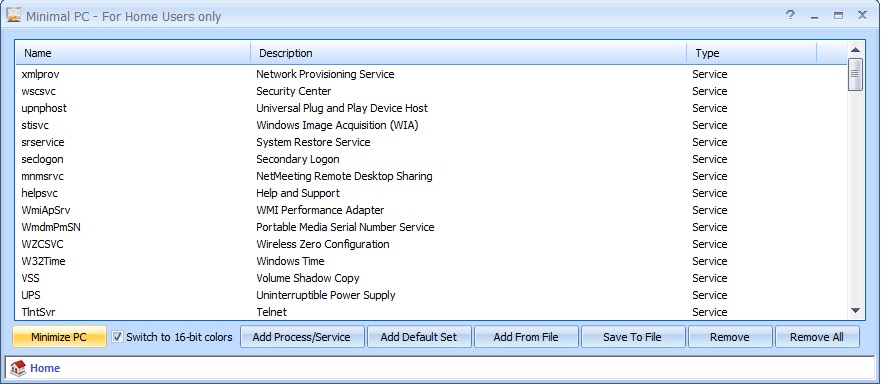Click 'Wireless Zero Configuration' description

tap(323, 244)
